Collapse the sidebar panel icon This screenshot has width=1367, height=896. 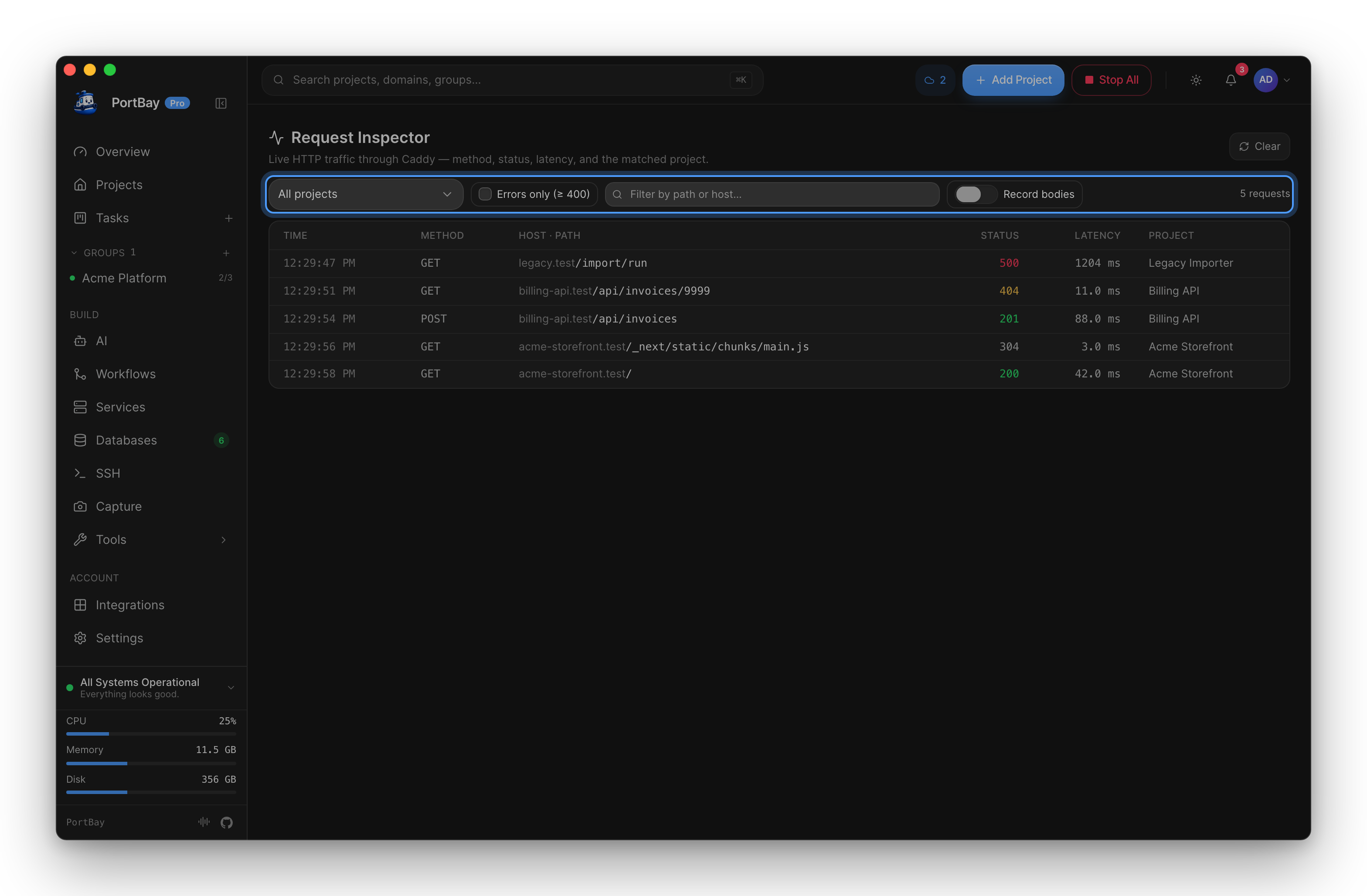click(221, 103)
